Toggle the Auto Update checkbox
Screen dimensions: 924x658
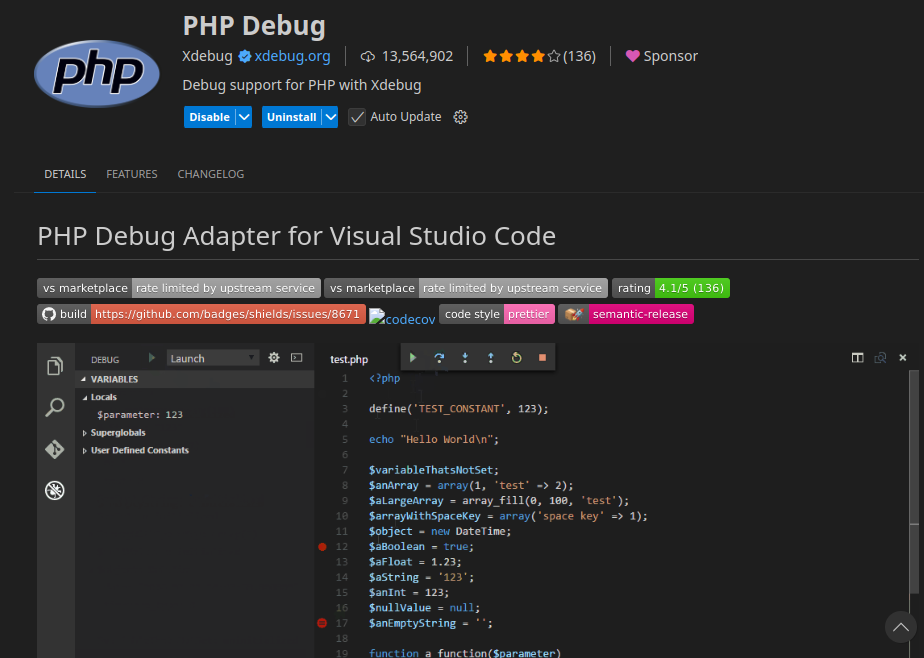click(357, 117)
